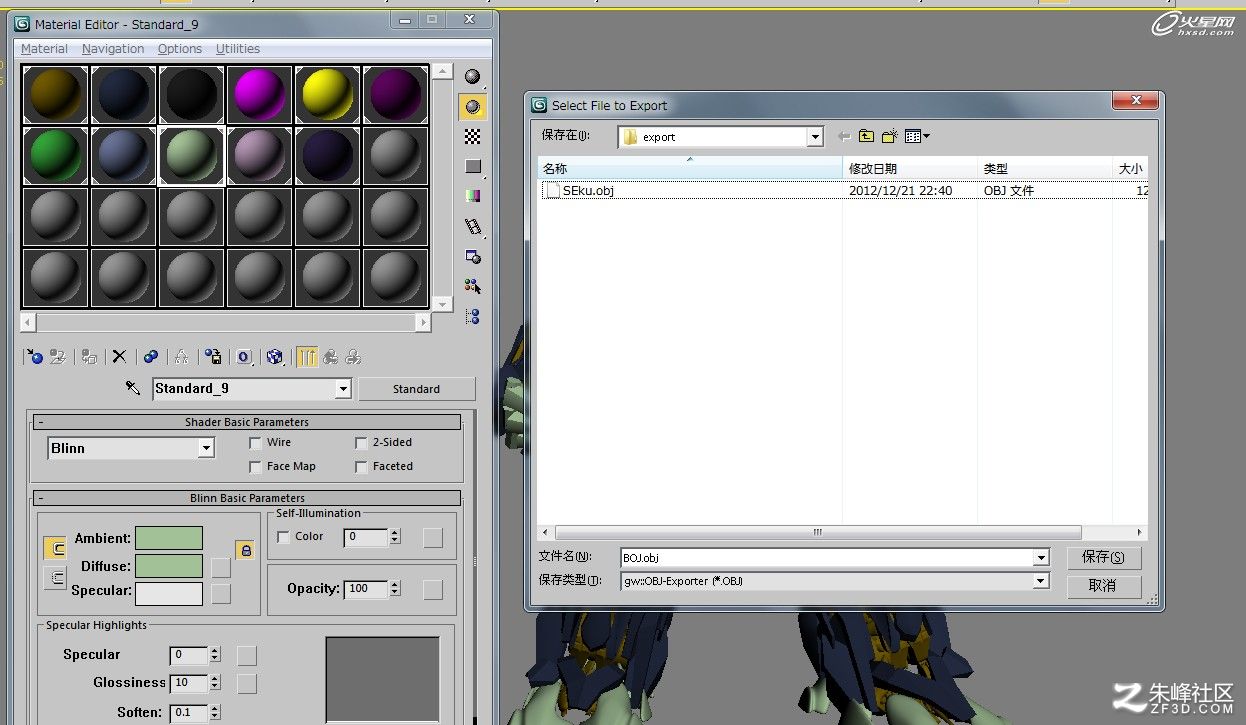
Task: Click the Put to Library icon
Action: click(x=212, y=356)
